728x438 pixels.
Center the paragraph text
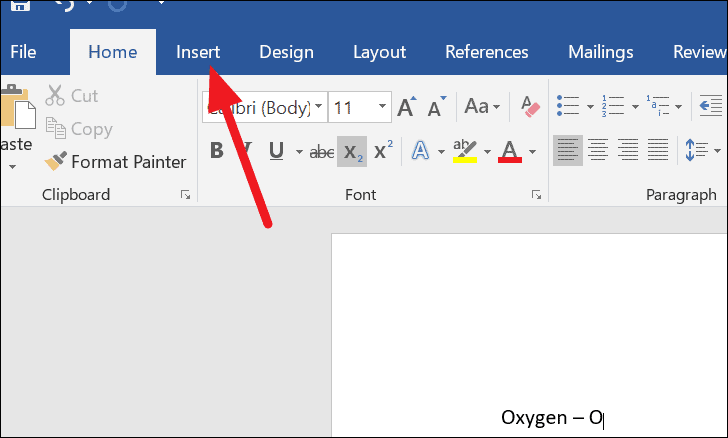click(598, 150)
